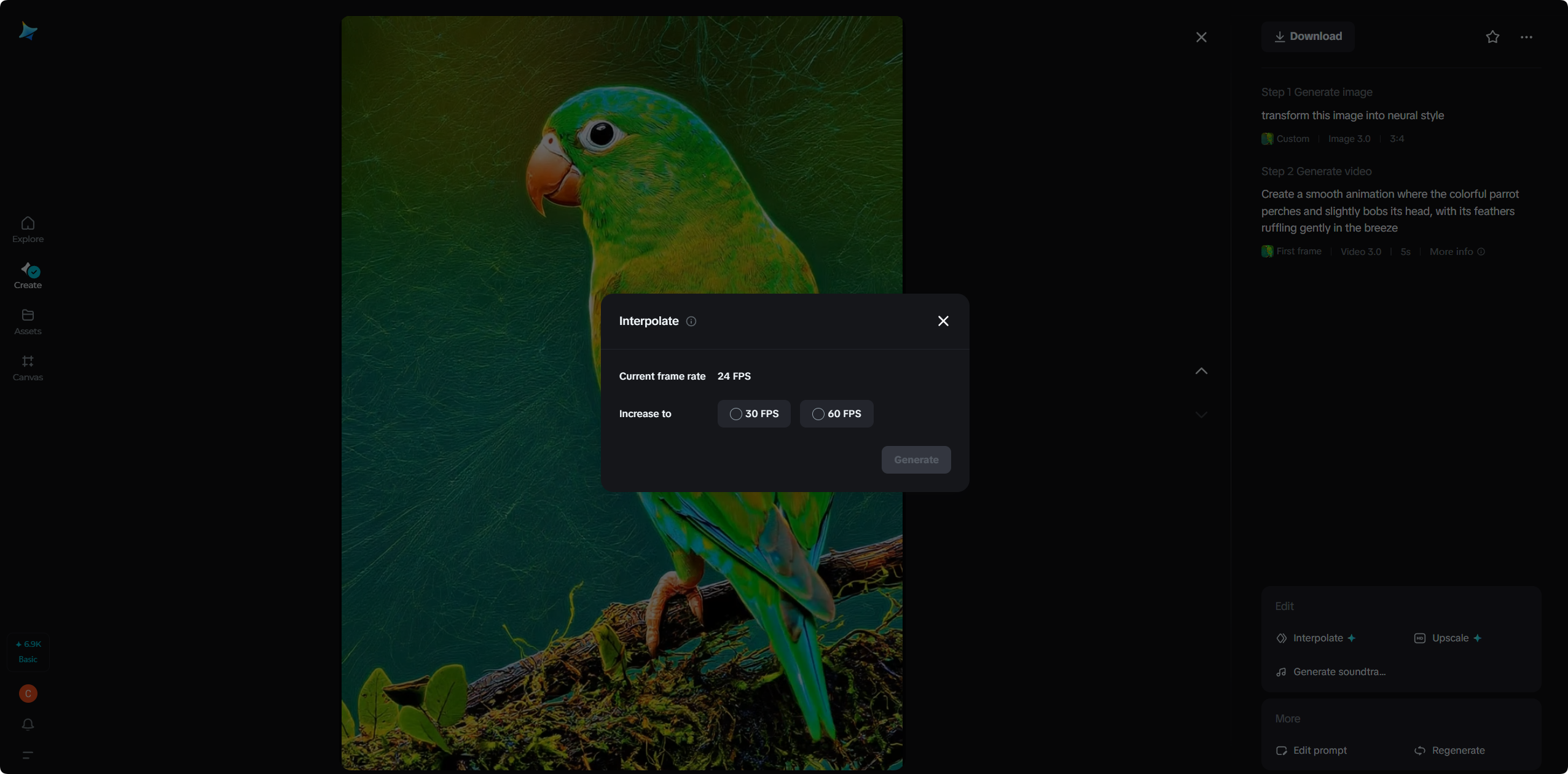
Task: Click the More info link
Action: tap(1456, 252)
